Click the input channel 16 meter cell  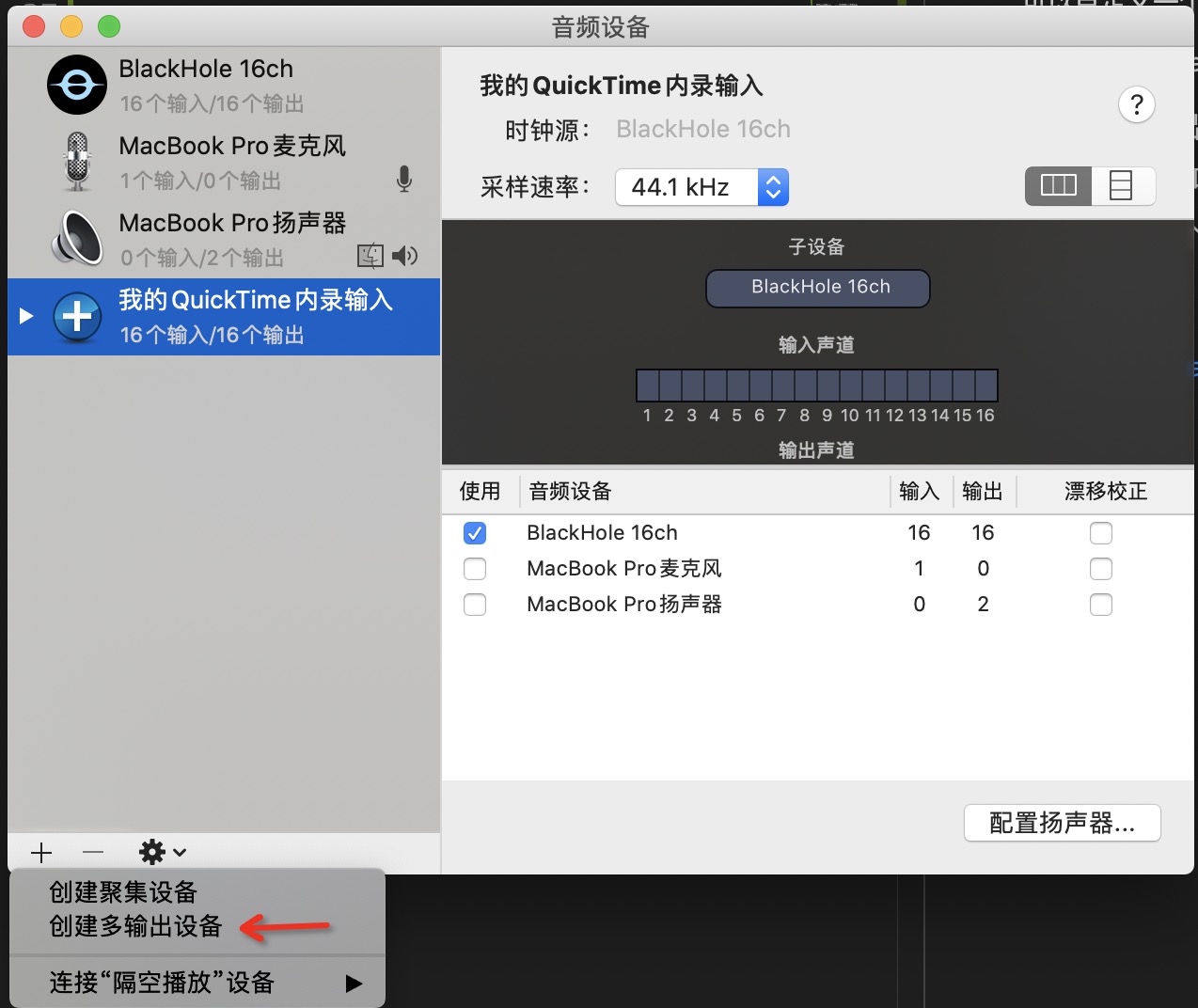[986, 386]
